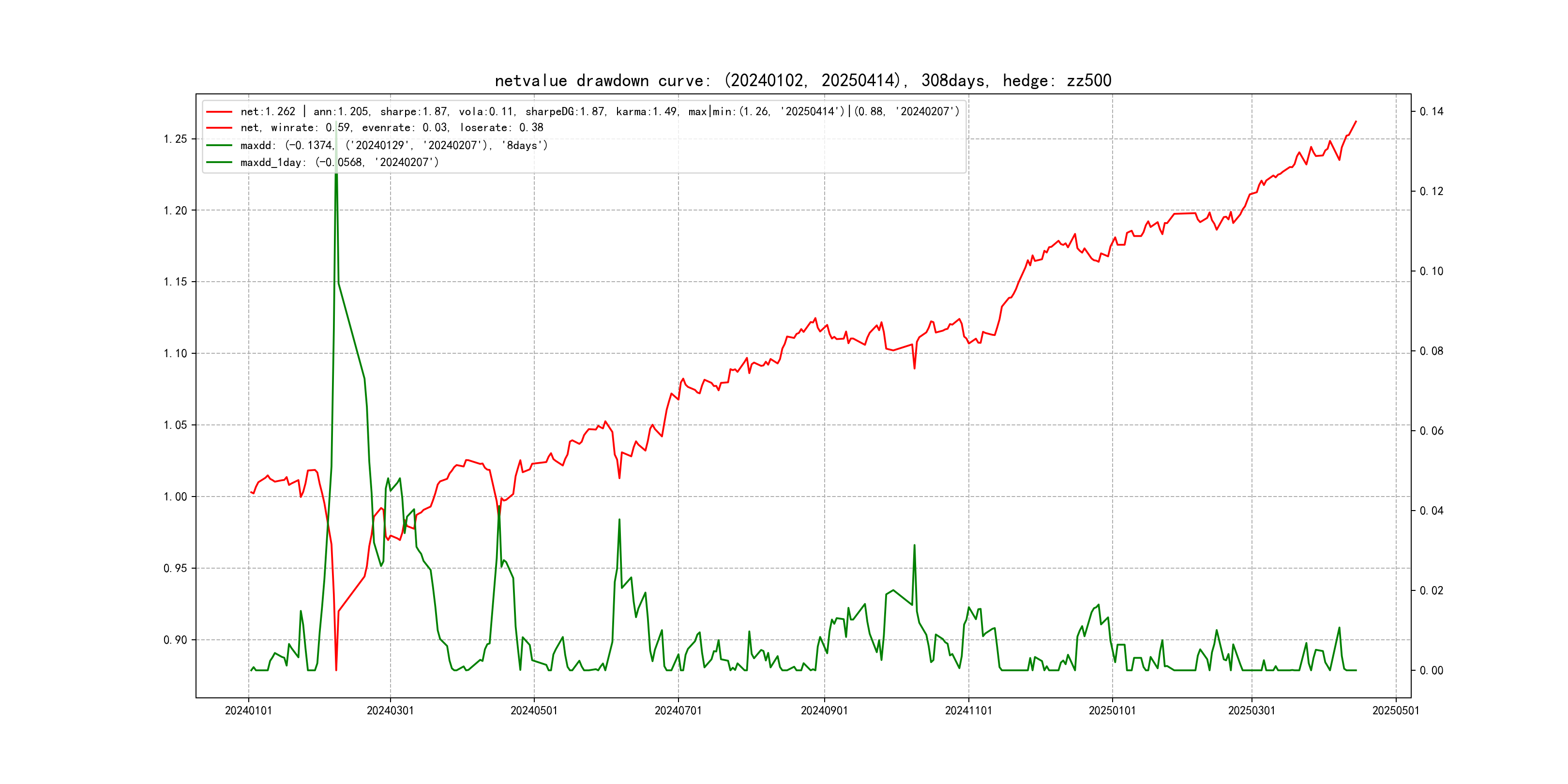Click the 20240101 x-axis tick label
This screenshot has height=784, width=1568.
click(248, 711)
